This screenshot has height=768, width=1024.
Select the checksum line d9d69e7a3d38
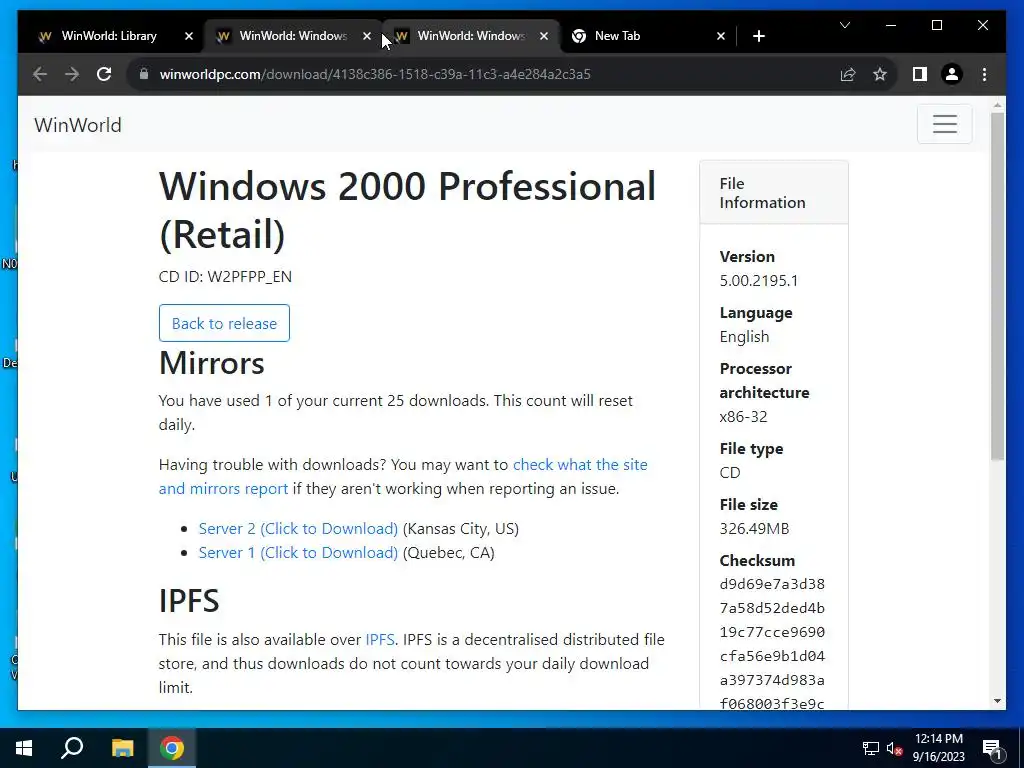tap(772, 584)
